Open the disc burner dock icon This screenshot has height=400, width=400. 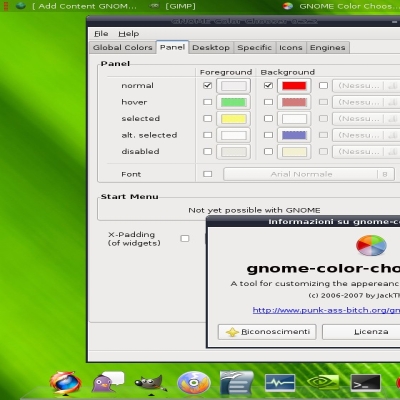[x=194, y=383]
